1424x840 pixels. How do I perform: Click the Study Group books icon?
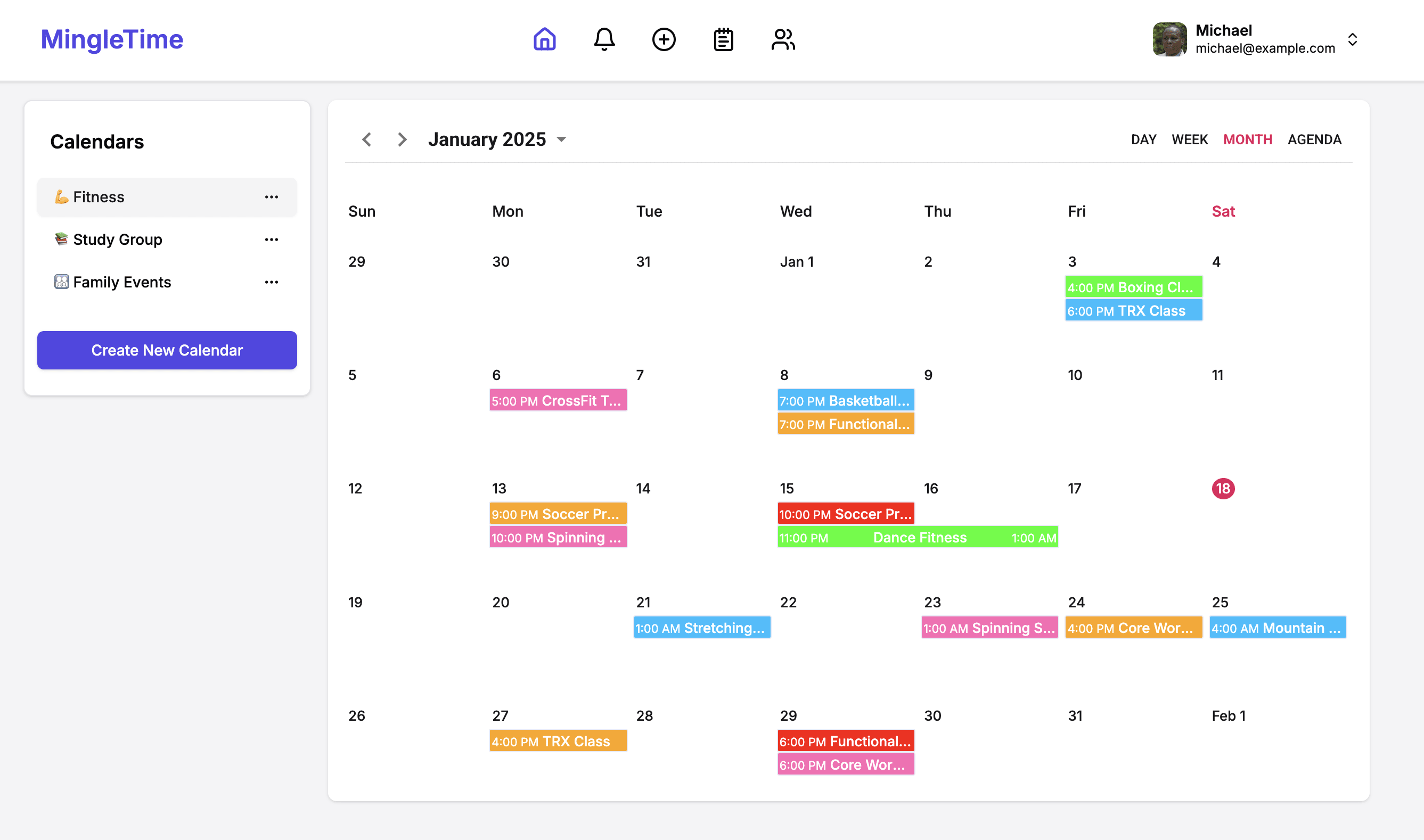(x=62, y=239)
